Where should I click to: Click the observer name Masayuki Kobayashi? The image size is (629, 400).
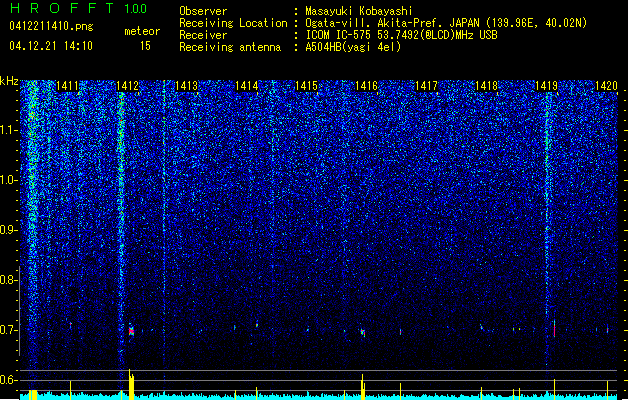click(x=359, y=11)
